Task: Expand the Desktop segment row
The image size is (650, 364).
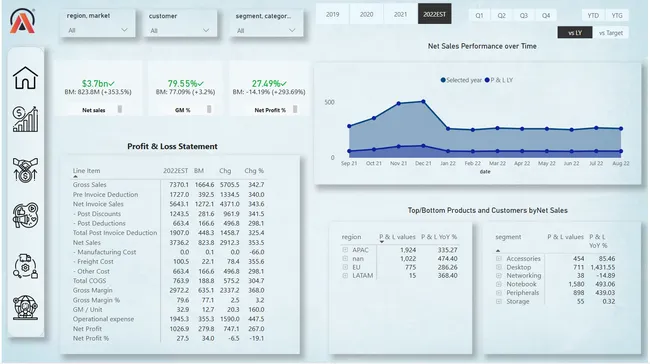Action: point(499,267)
